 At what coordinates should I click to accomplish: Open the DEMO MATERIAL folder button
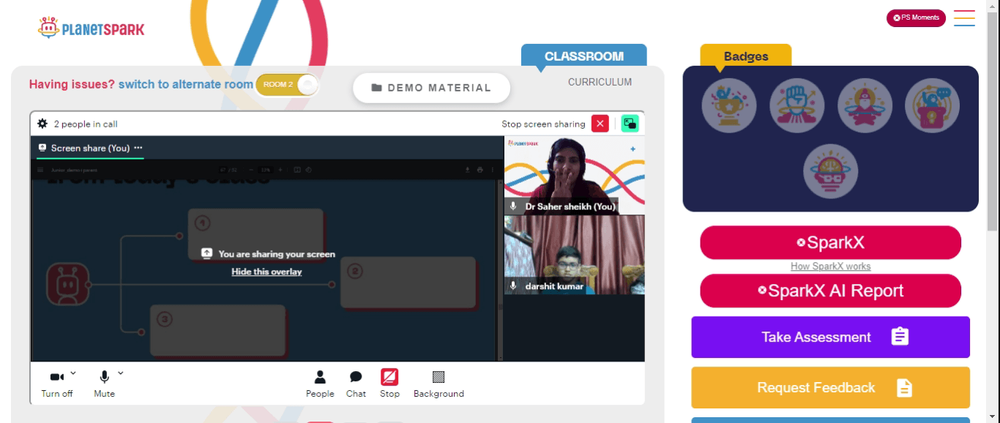click(x=432, y=88)
